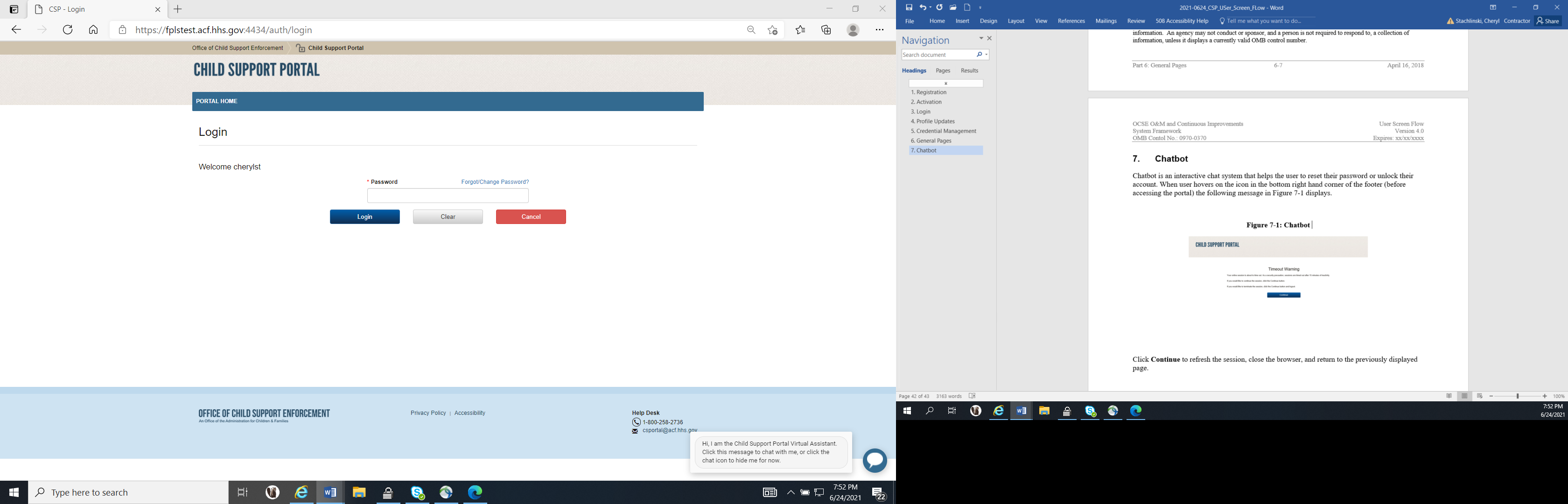This screenshot has height=504, width=1568.
Task: Click the Save icon in Word
Action: [x=909, y=7]
